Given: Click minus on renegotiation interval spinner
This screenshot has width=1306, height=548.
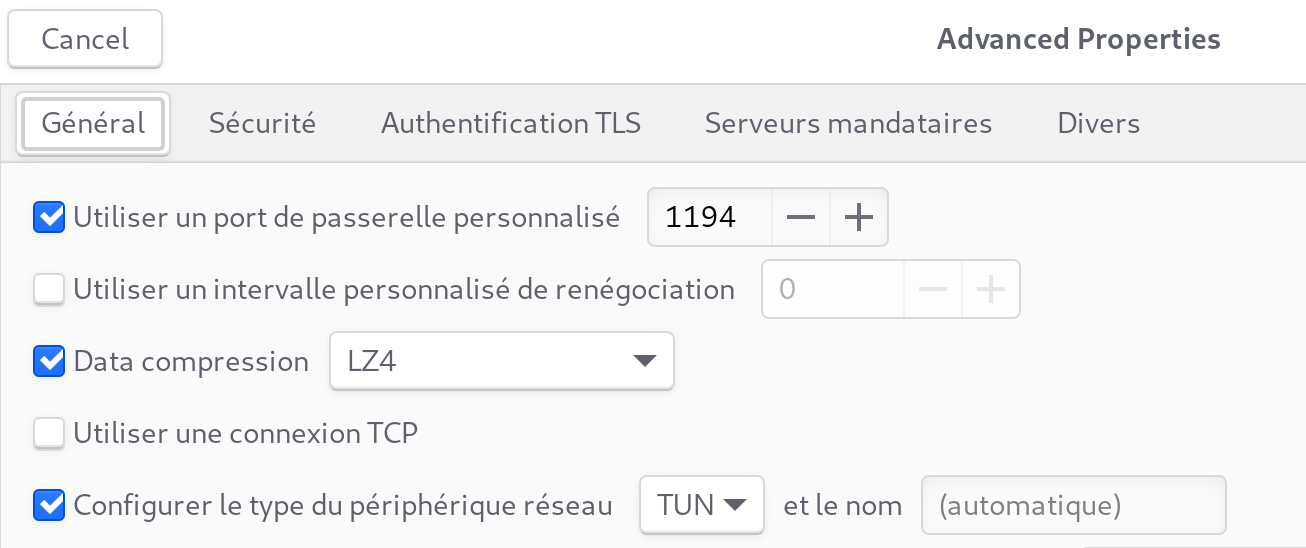Looking at the screenshot, I should [x=933, y=290].
